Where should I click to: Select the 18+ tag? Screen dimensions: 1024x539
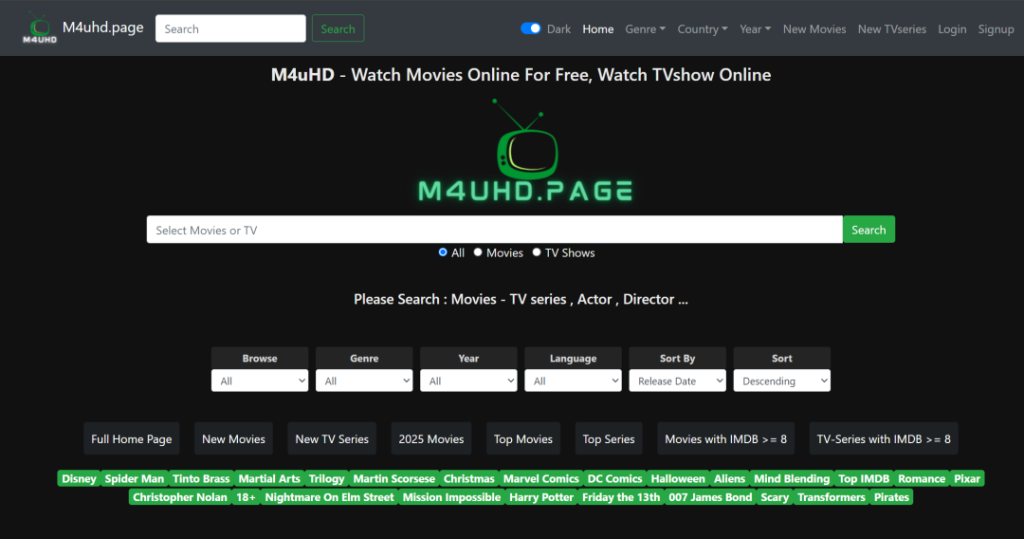tap(246, 497)
